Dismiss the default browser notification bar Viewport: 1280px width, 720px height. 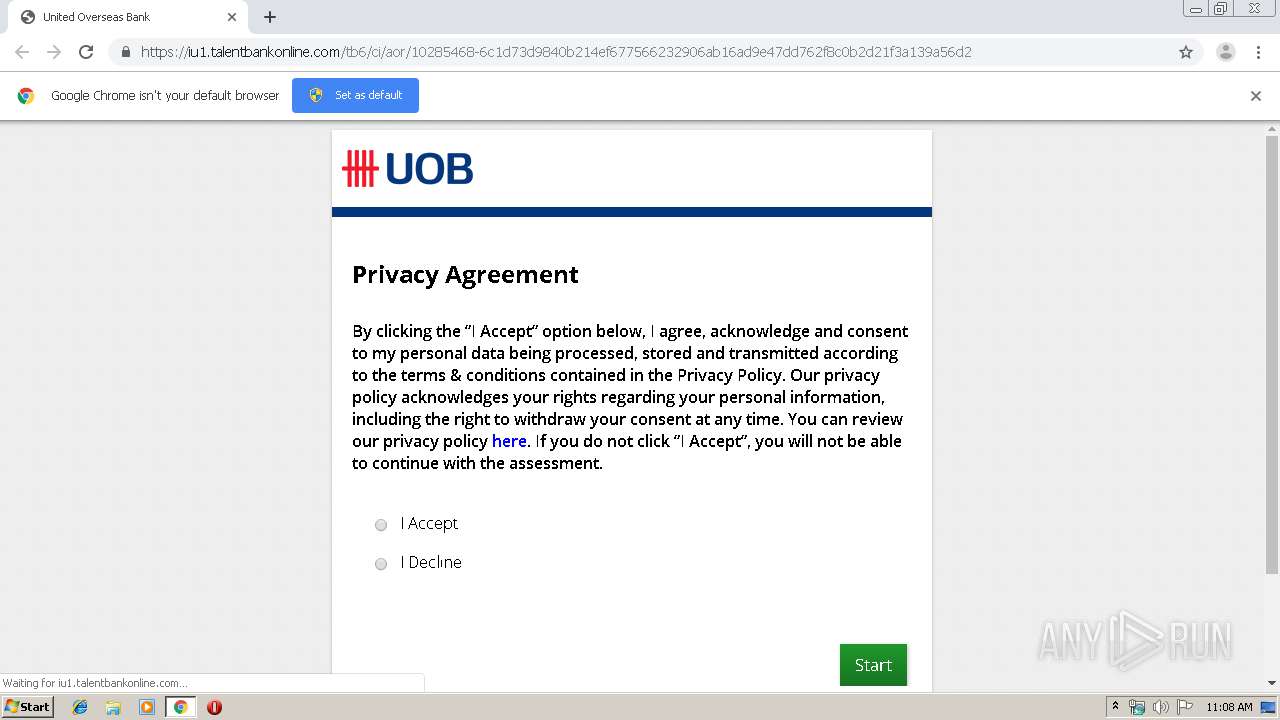pos(1255,96)
